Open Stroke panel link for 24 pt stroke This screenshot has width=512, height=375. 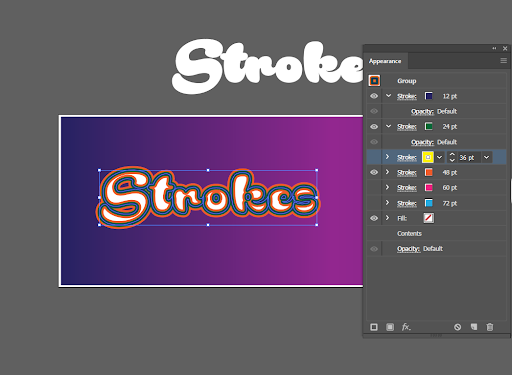[x=407, y=127]
